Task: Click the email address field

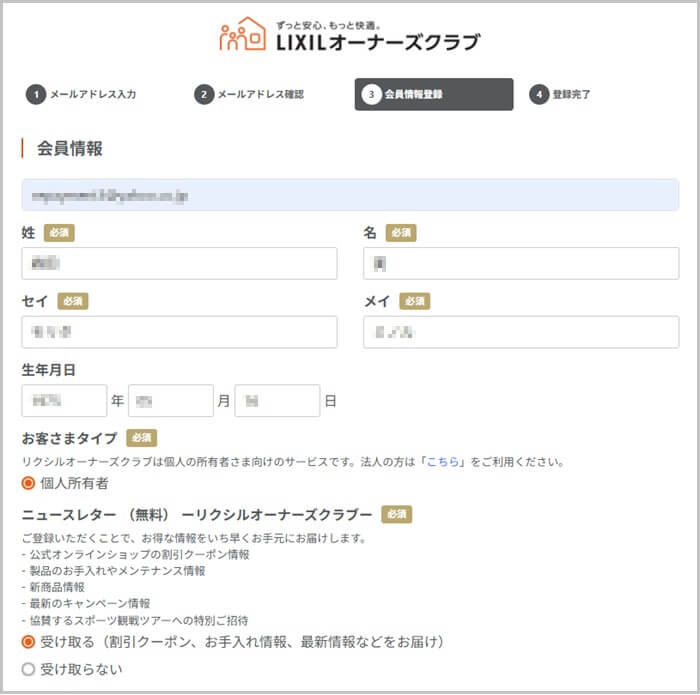Action: pyautogui.click(x=350, y=195)
